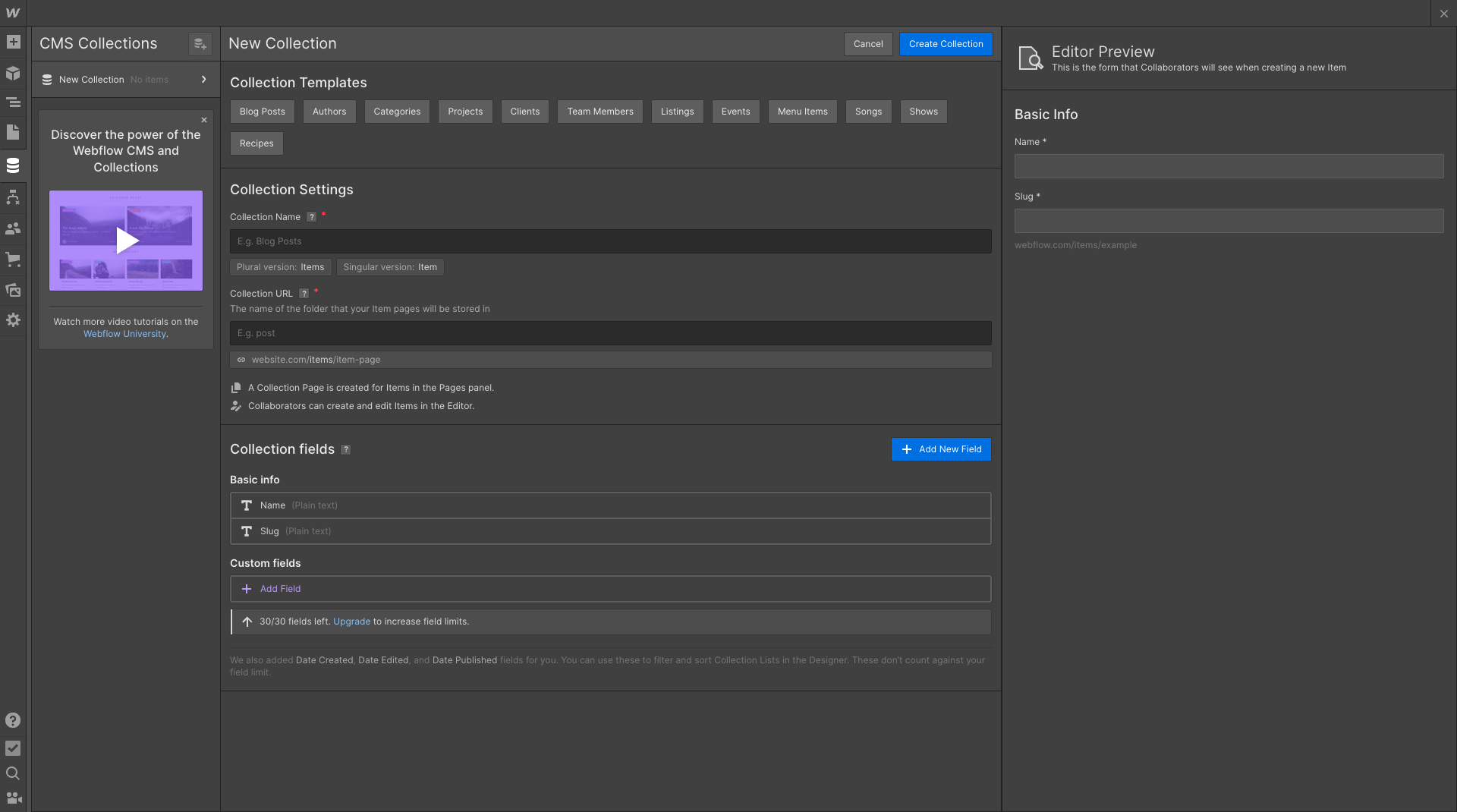Choose Songs template
This screenshot has height=812, width=1457.
pyautogui.click(x=869, y=112)
